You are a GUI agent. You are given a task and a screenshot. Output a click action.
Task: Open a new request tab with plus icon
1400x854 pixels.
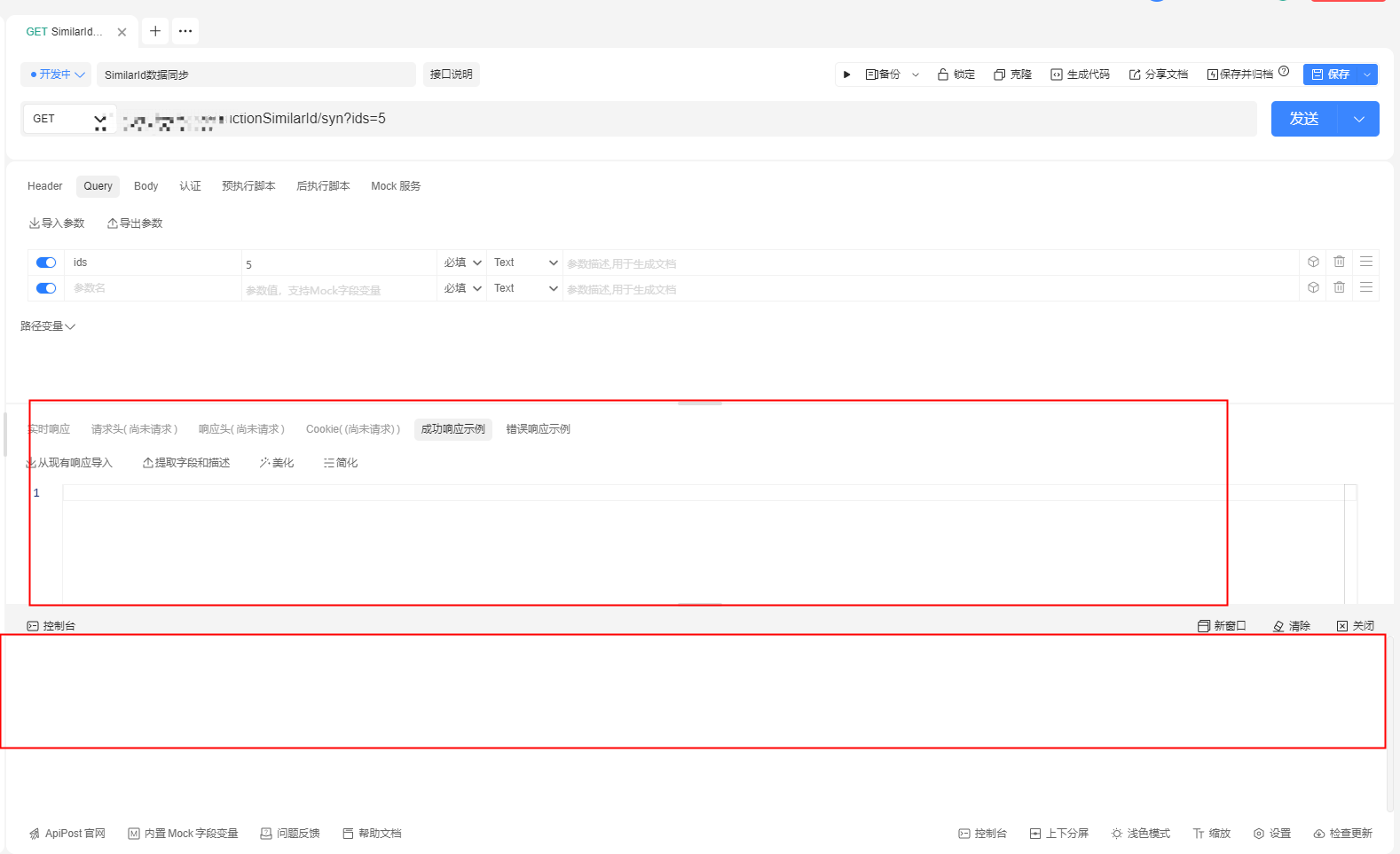click(155, 31)
